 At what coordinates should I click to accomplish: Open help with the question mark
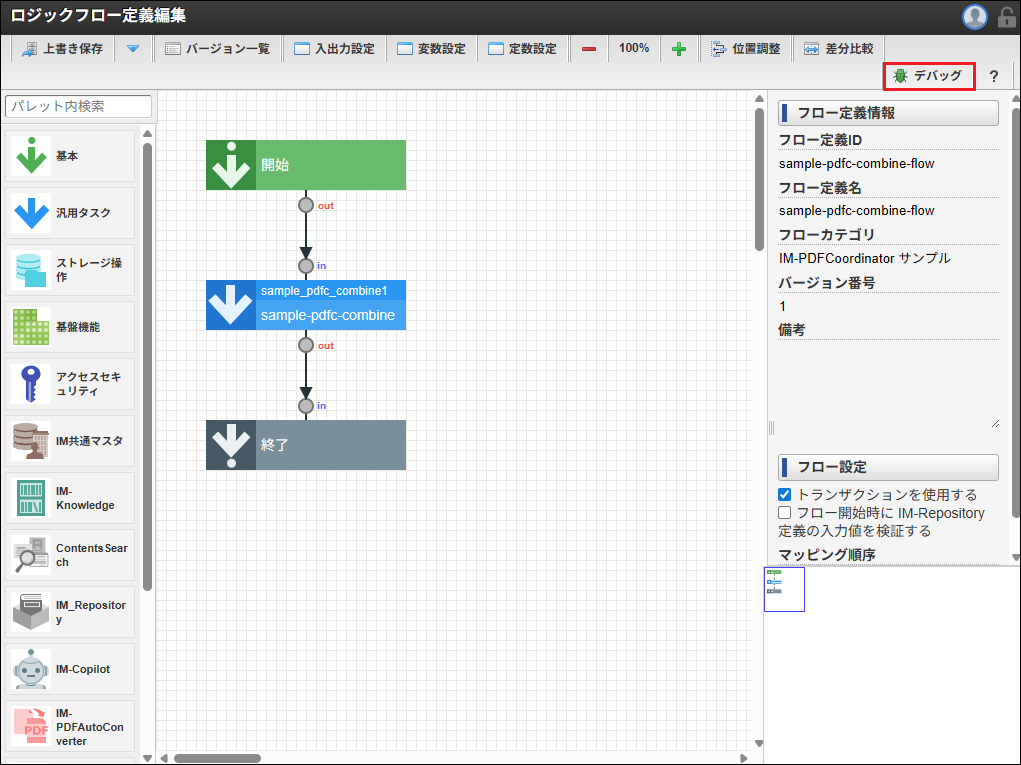coord(994,76)
